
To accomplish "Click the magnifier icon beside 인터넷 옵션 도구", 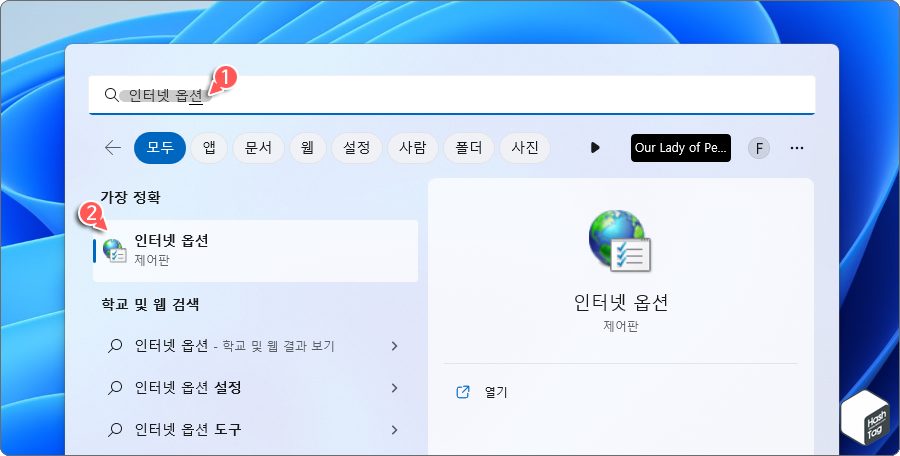I will pyautogui.click(x=115, y=429).
